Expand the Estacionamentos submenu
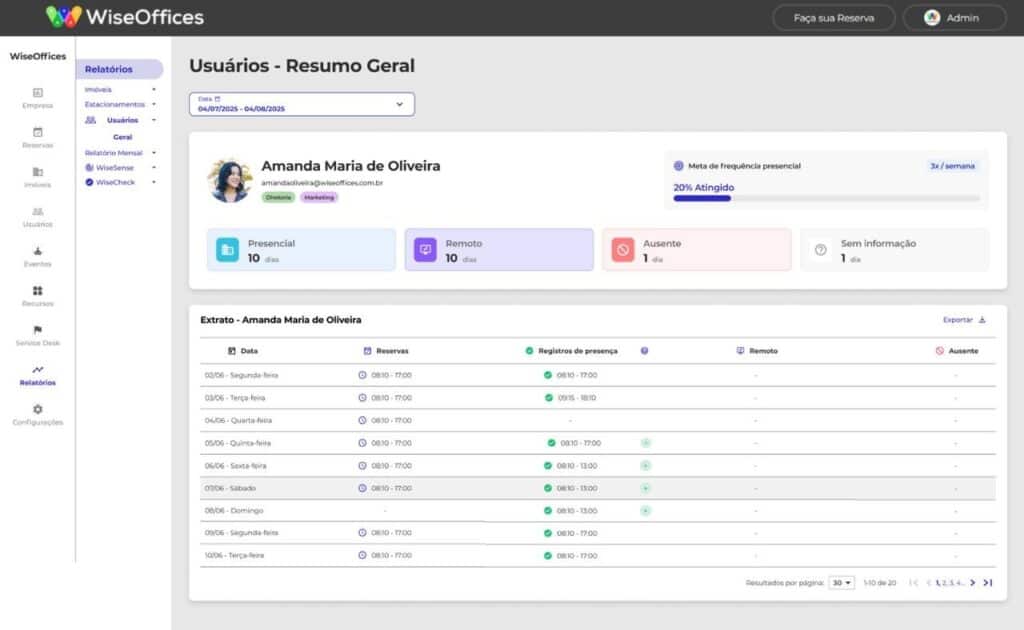Image resolution: width=1024 pixels, height=630 pixels. tap(154, 104)
